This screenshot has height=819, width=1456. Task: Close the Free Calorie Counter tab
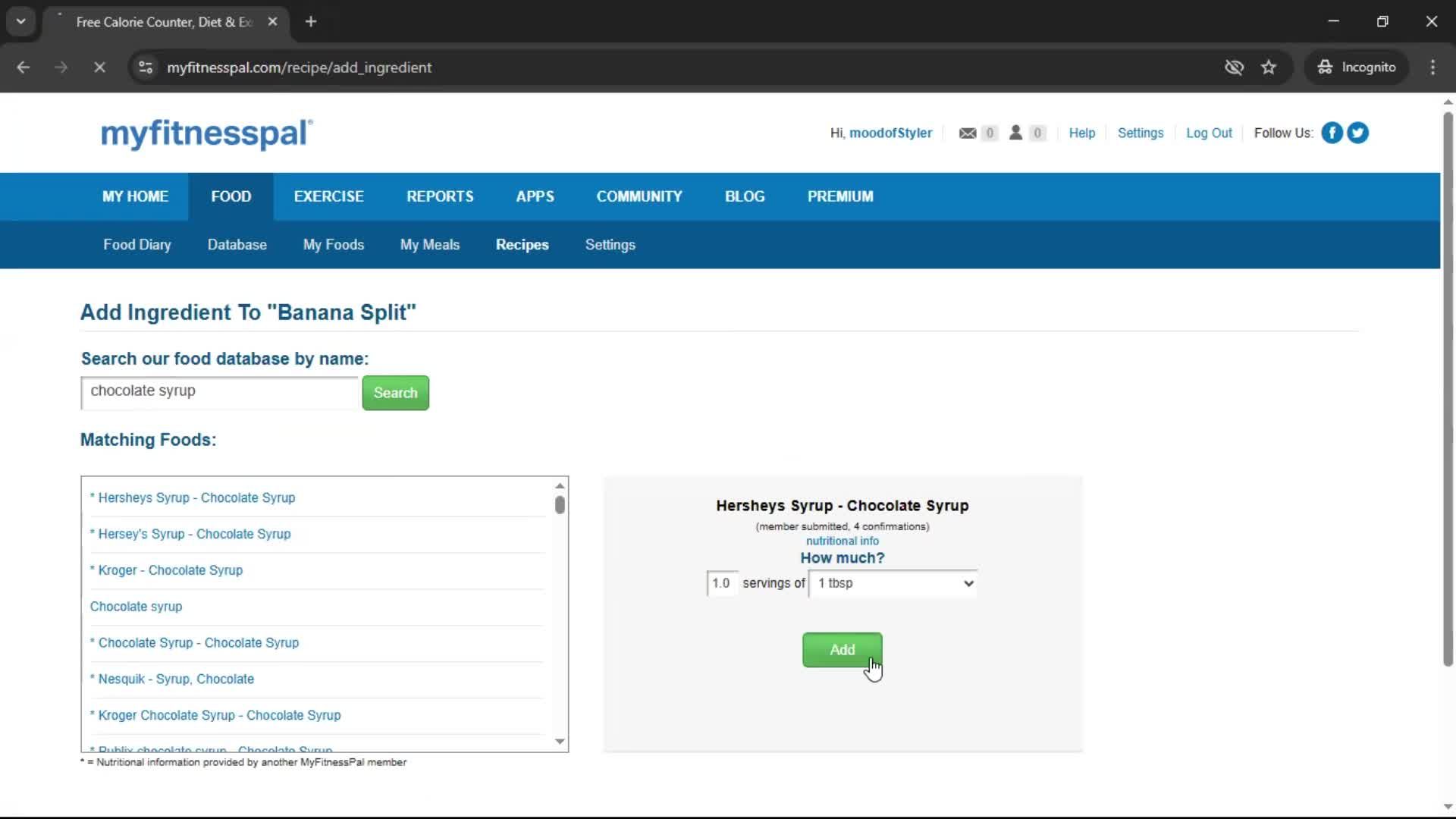[x=272, y=22]
